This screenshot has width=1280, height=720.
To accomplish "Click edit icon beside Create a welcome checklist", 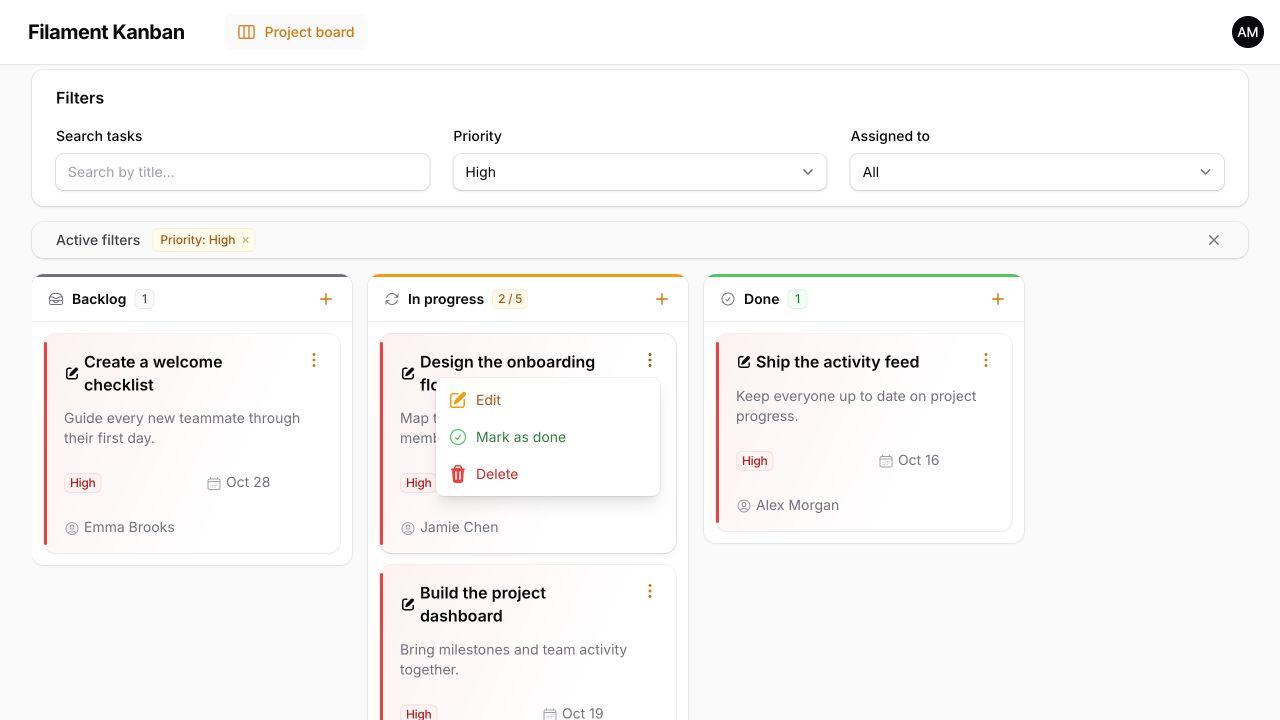I will 72,373.
